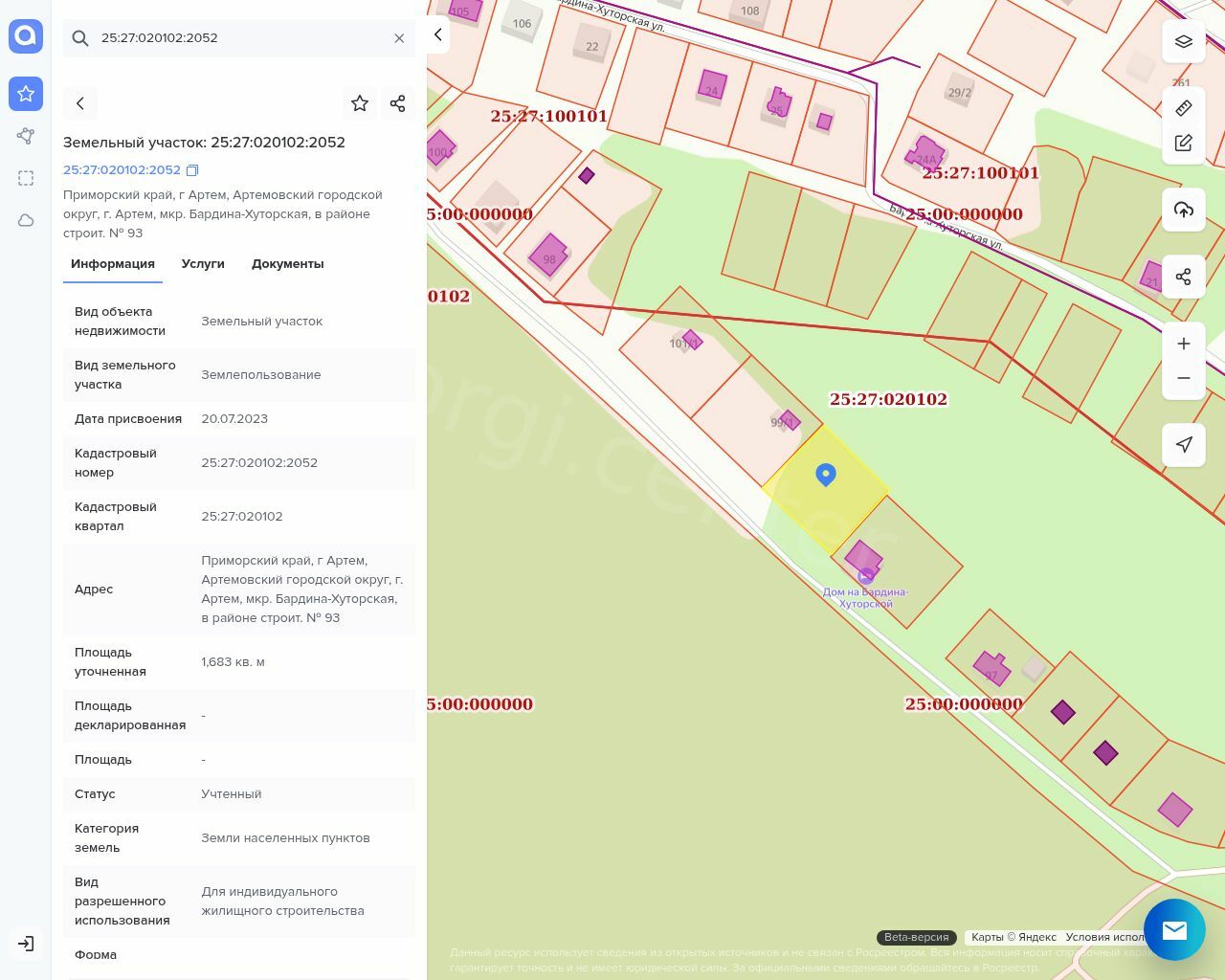Select the edit drawing tool

point(1184,143)
